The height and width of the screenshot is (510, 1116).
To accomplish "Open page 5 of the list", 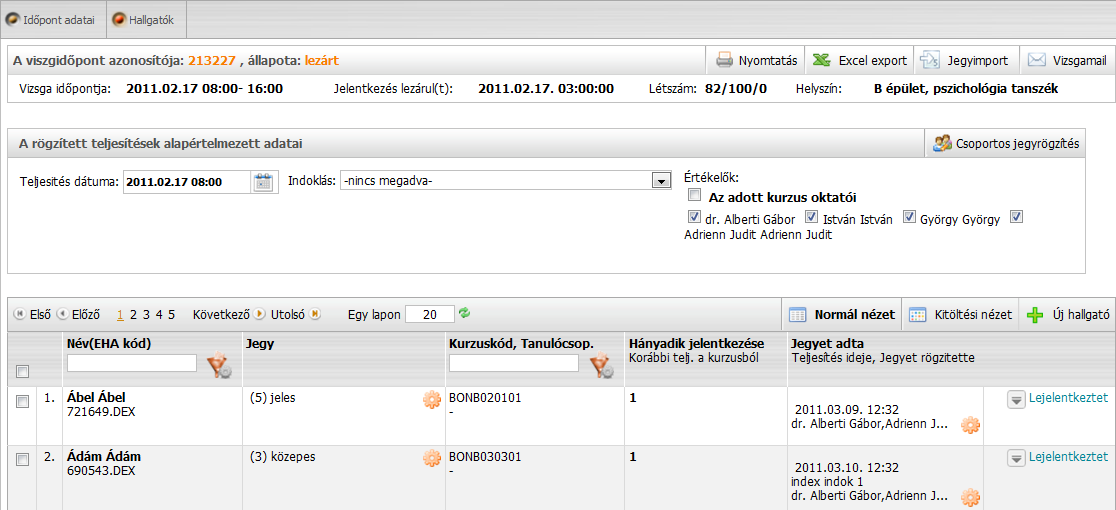I will (172, 314).
